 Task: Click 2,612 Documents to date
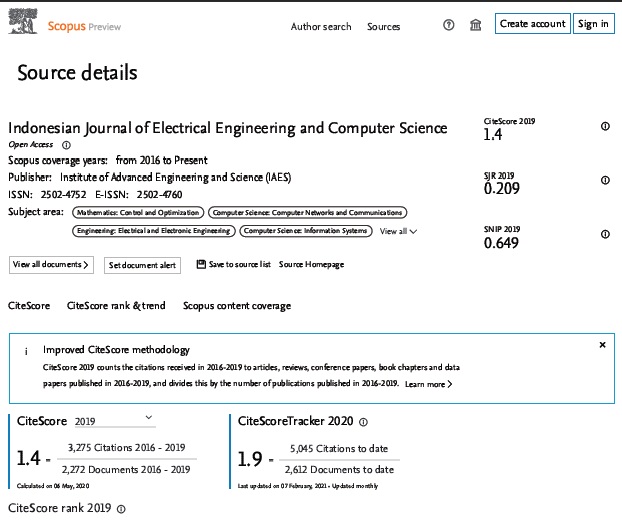click(339, 470)
